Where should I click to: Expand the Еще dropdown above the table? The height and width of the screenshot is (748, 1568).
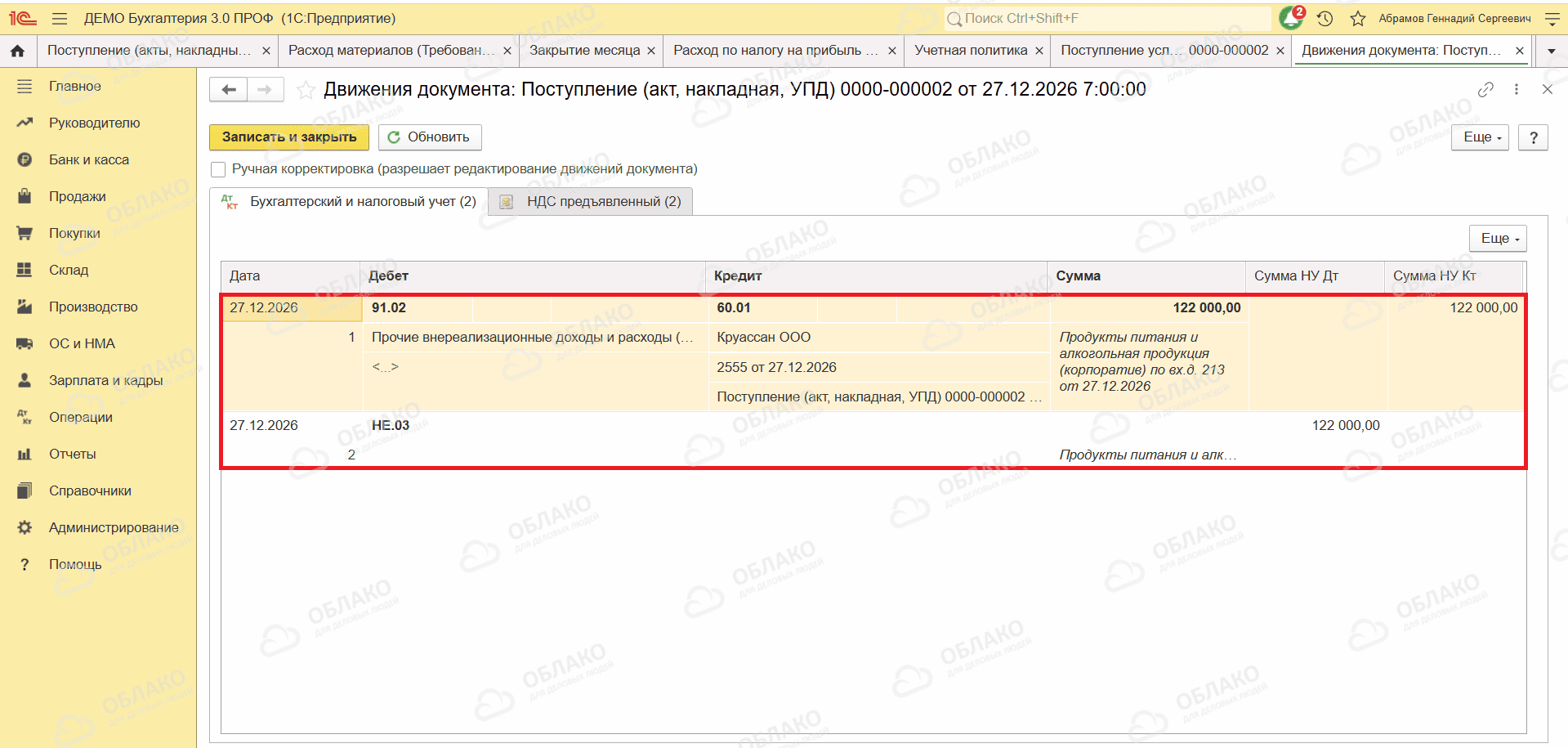1498,239
